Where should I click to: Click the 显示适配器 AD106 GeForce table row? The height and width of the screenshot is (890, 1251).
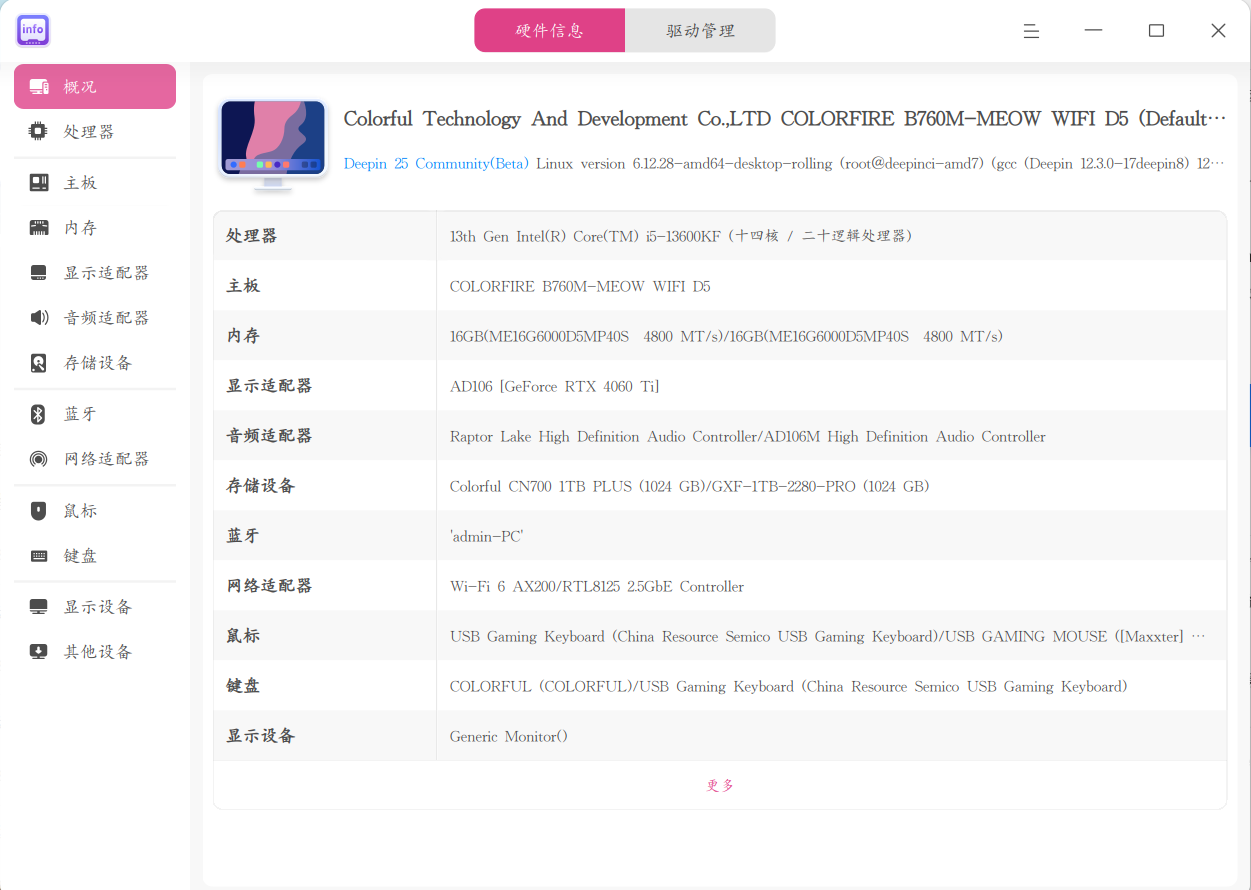[x=720, y=386]
